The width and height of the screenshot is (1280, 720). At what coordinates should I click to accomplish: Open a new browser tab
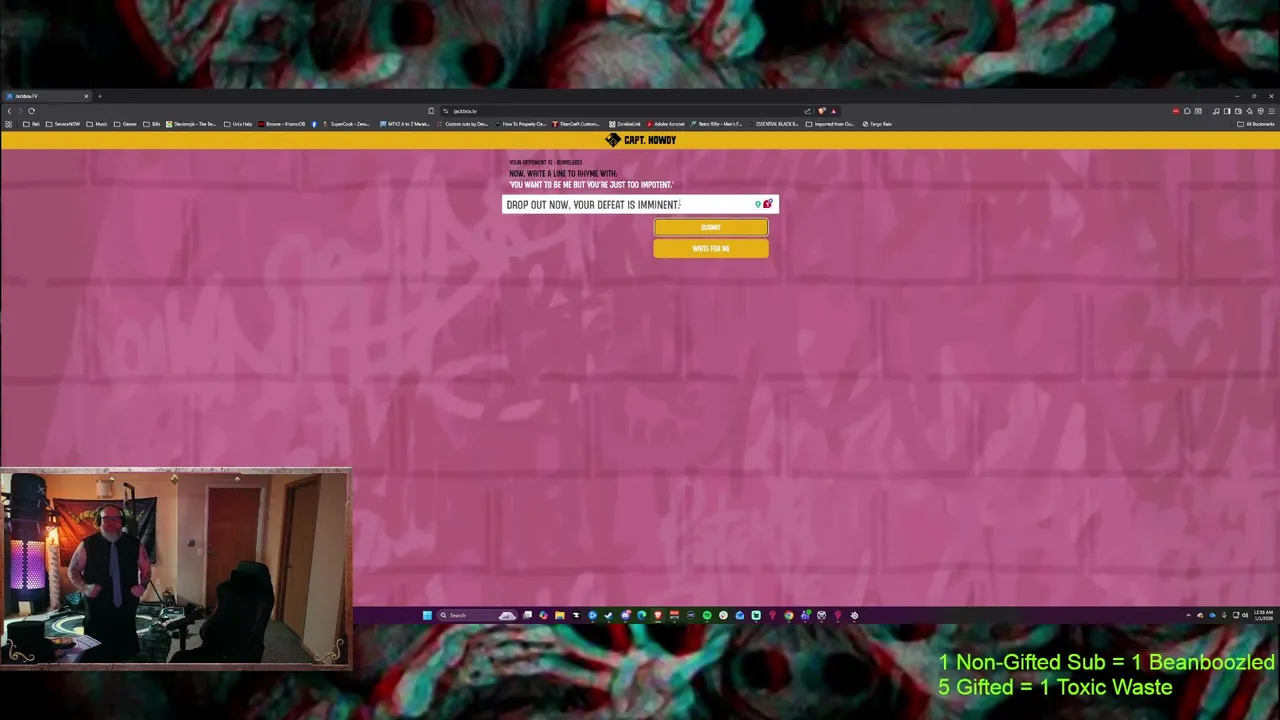(x=100, y=96)
